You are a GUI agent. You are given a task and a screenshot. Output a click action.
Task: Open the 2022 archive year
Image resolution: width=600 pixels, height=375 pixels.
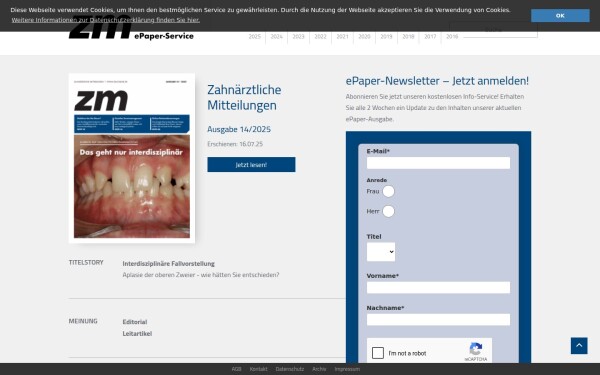coord(320,37)
